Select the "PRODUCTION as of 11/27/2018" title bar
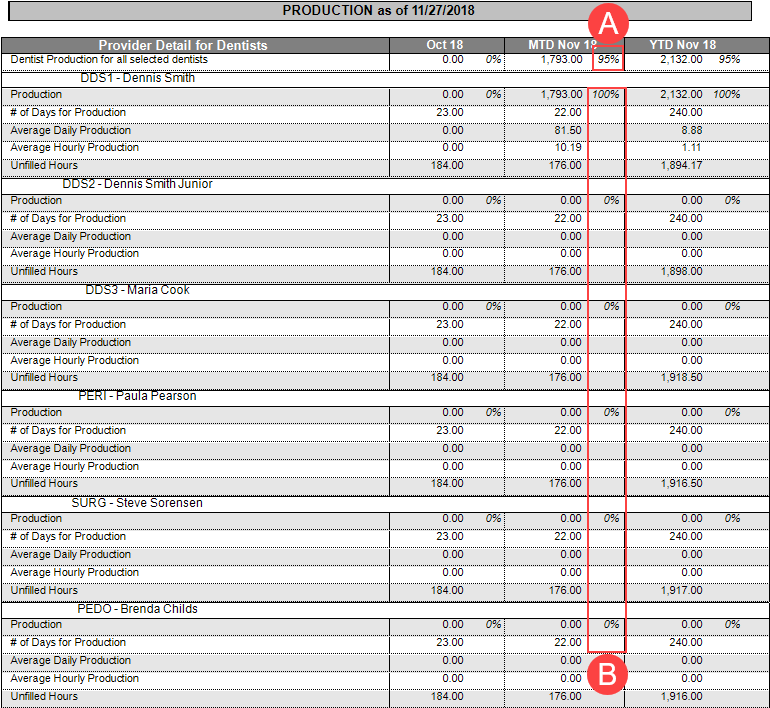This screenshot has height=708, width=770. tap(378, 11)
